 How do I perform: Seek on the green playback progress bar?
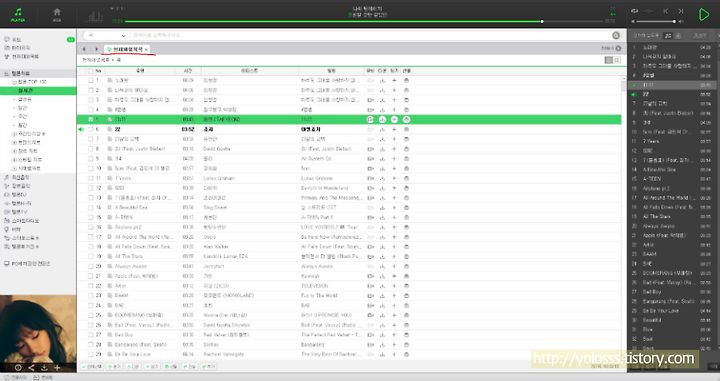[363, 21]
